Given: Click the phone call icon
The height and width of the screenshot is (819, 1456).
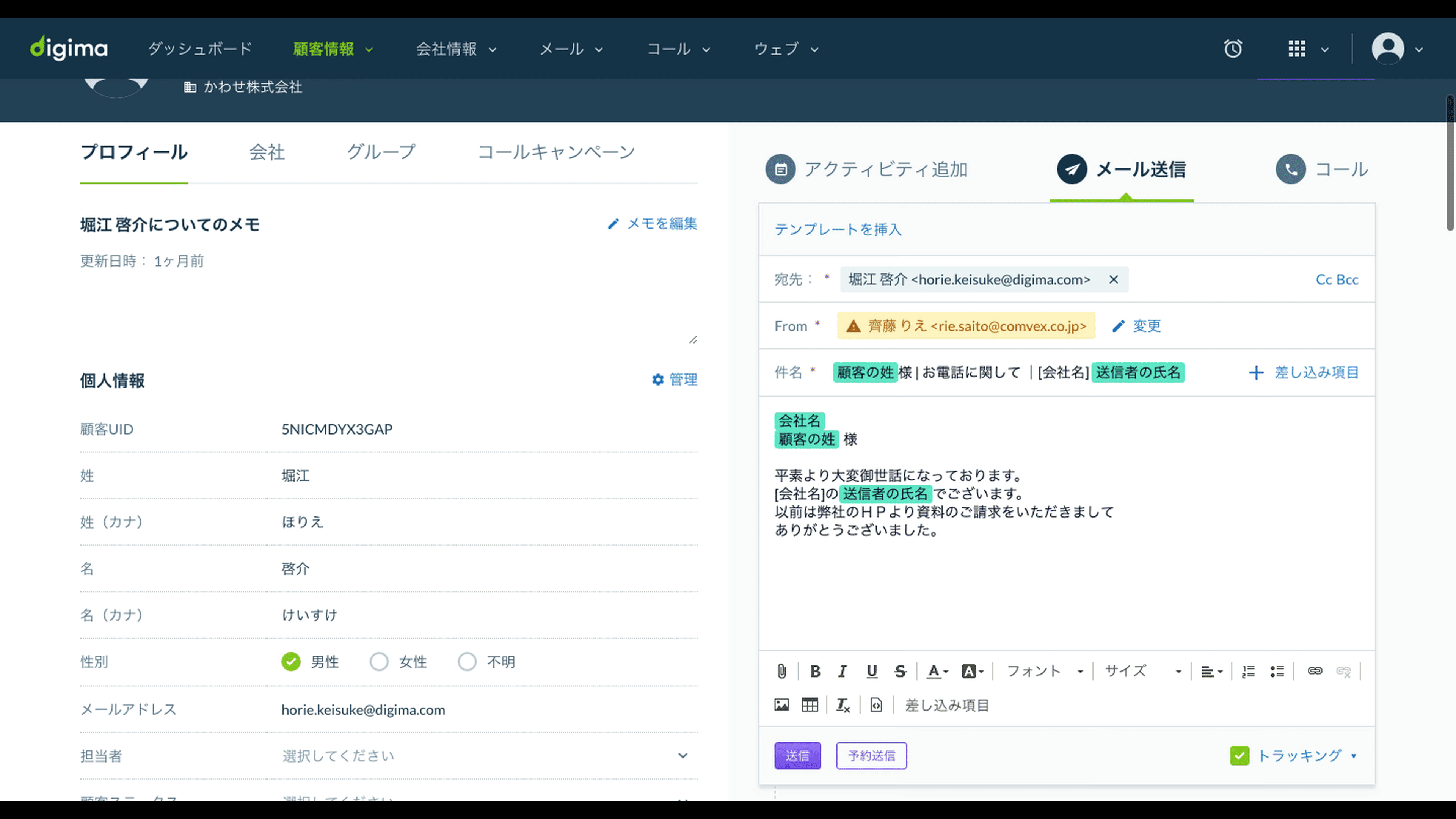Looking at the screenshot, I should [1290, 169].
